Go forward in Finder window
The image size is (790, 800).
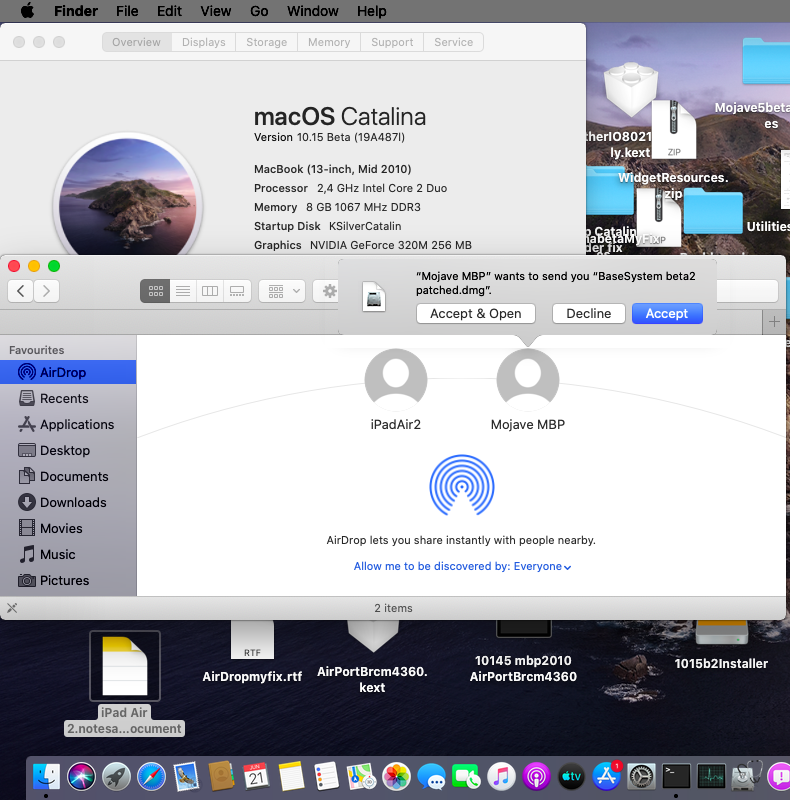[46, 291]
